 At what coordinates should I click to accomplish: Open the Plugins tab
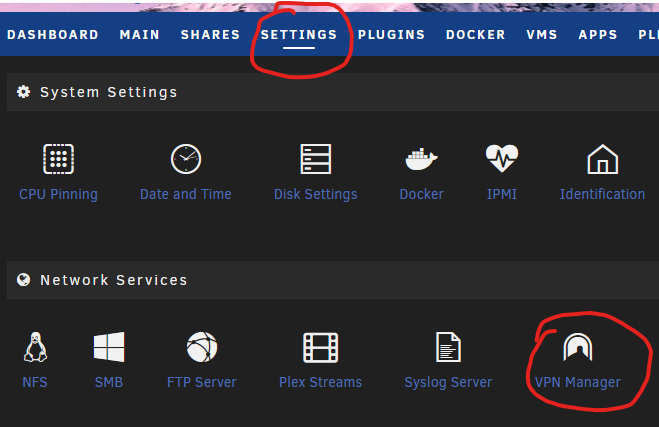tap(391, 34)
